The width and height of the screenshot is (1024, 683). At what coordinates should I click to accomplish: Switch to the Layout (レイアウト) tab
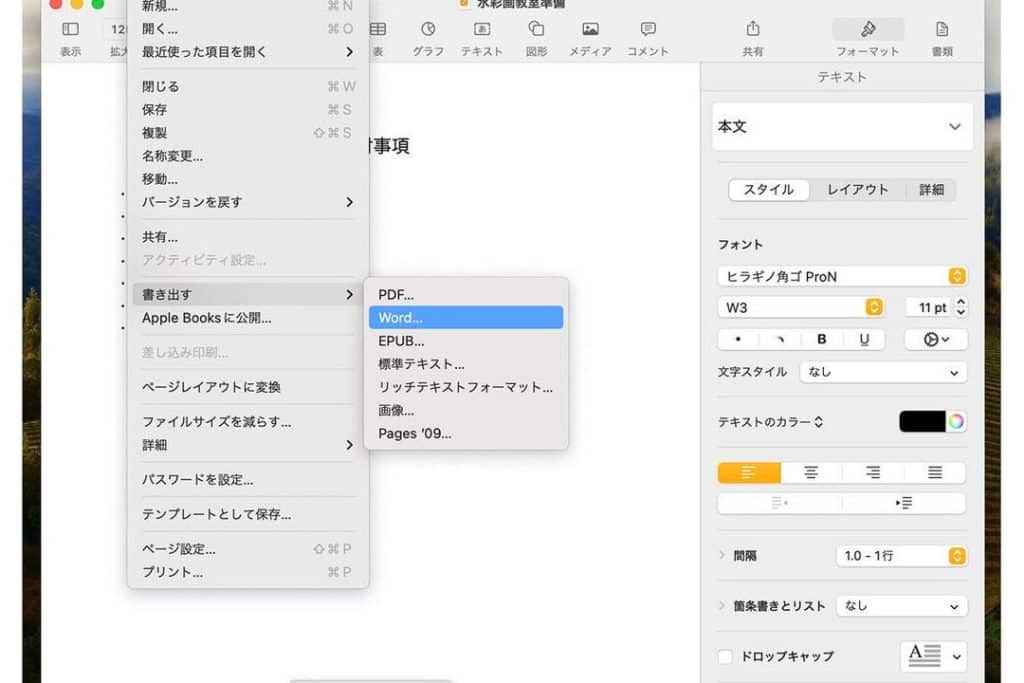pyautogui.click(x=857, y=189)
